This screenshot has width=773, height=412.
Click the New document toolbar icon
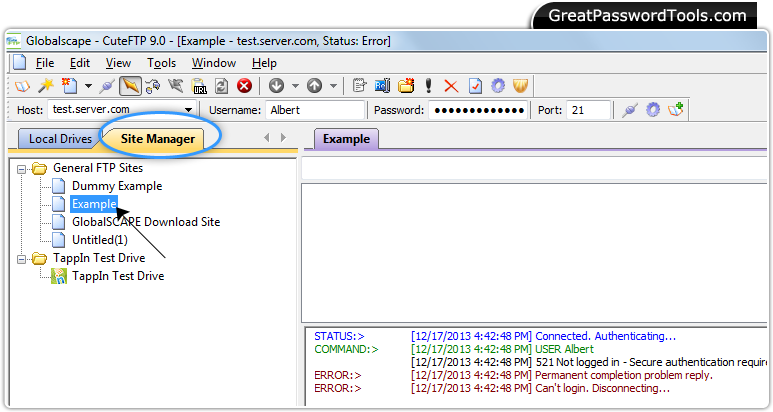[70, 86]
